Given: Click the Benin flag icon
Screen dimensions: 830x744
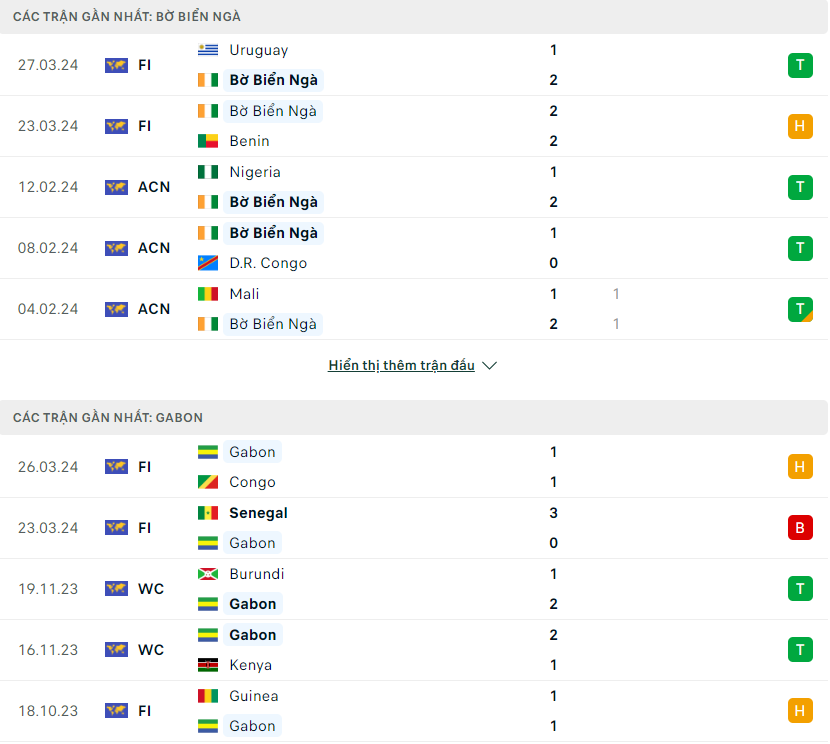Looking at the screenshot, I should (x=208, y=141).
